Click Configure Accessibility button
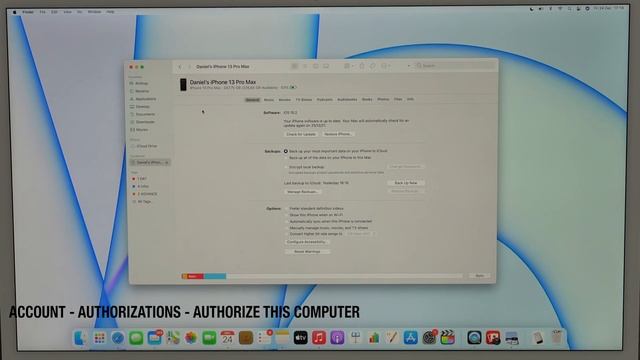 pyautogui.click(x=306, y=242)
